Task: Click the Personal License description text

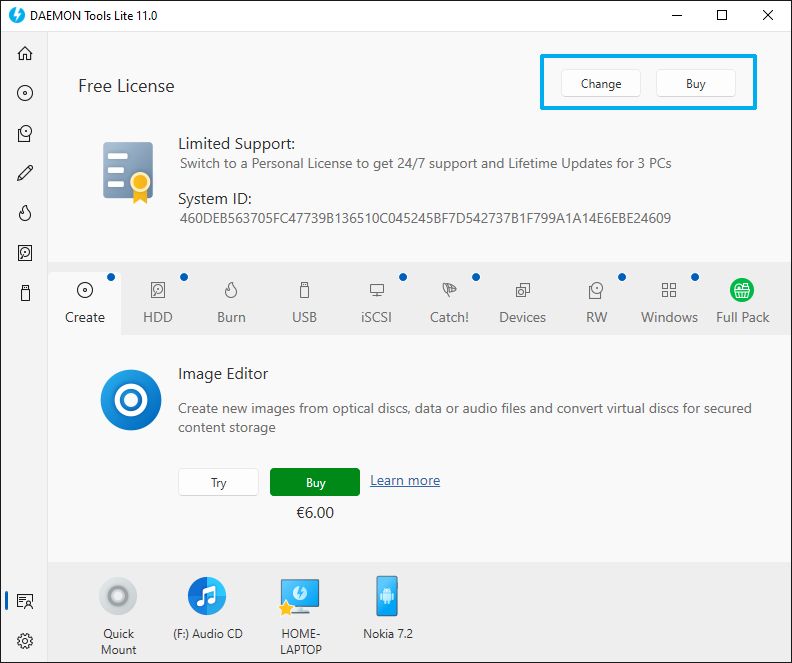Action: [x=425, y=164]
